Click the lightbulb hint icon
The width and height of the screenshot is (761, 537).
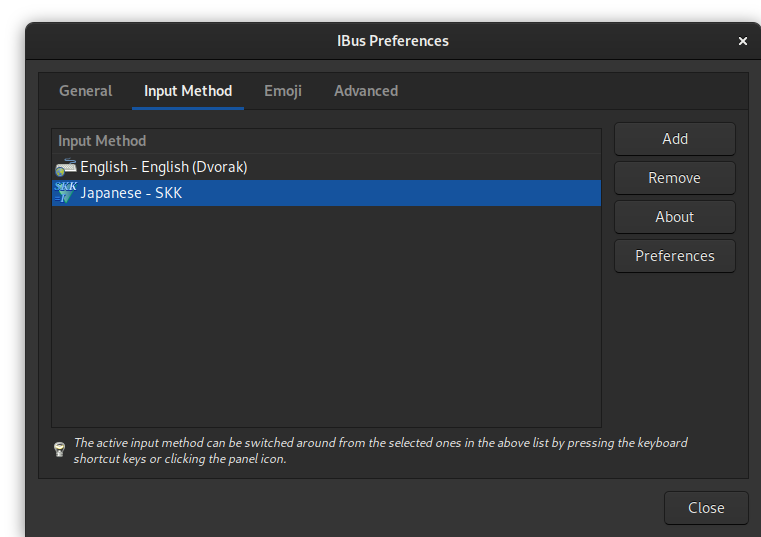pos(59,450)
